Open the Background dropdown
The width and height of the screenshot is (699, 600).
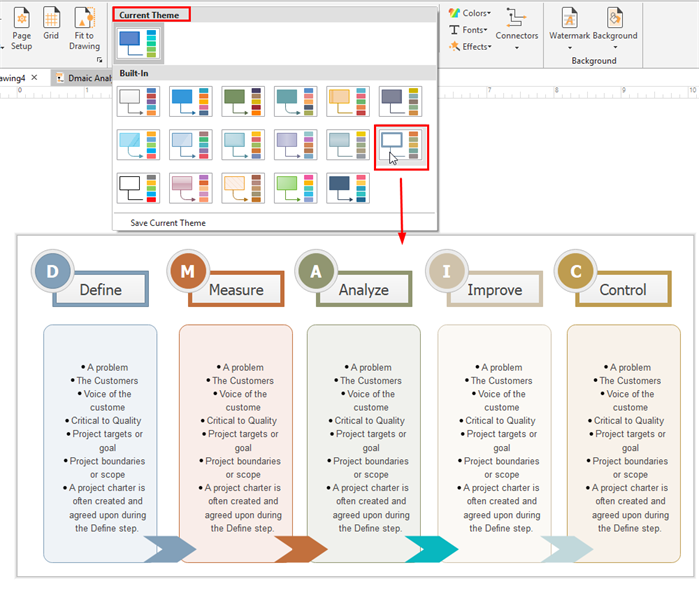point(615,29)
